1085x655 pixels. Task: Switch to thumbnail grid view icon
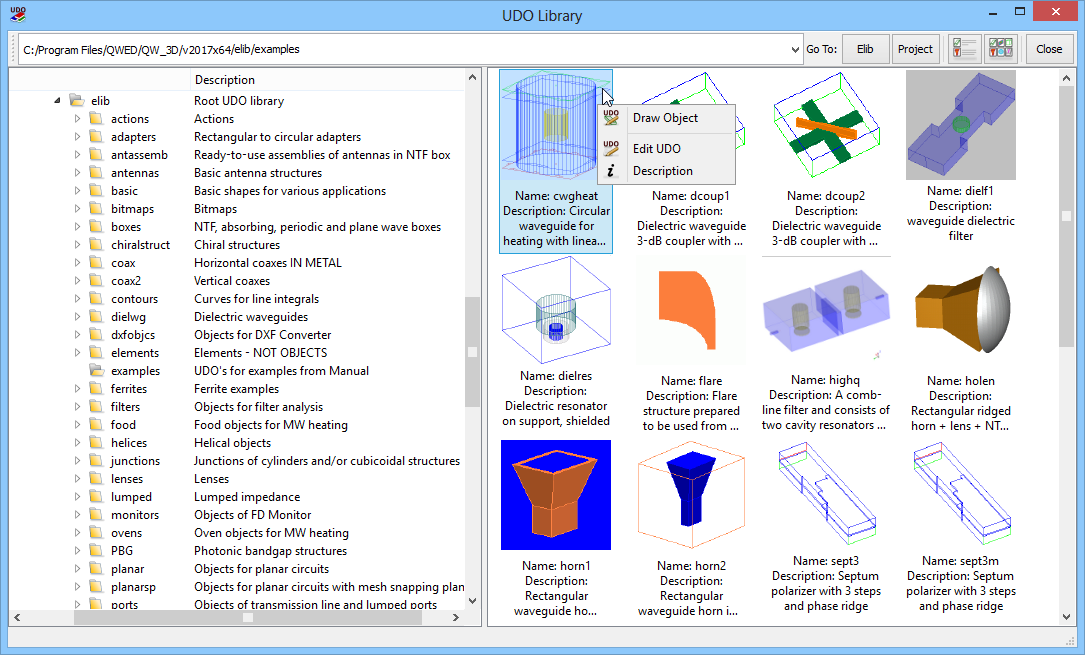click(1000, 49)
